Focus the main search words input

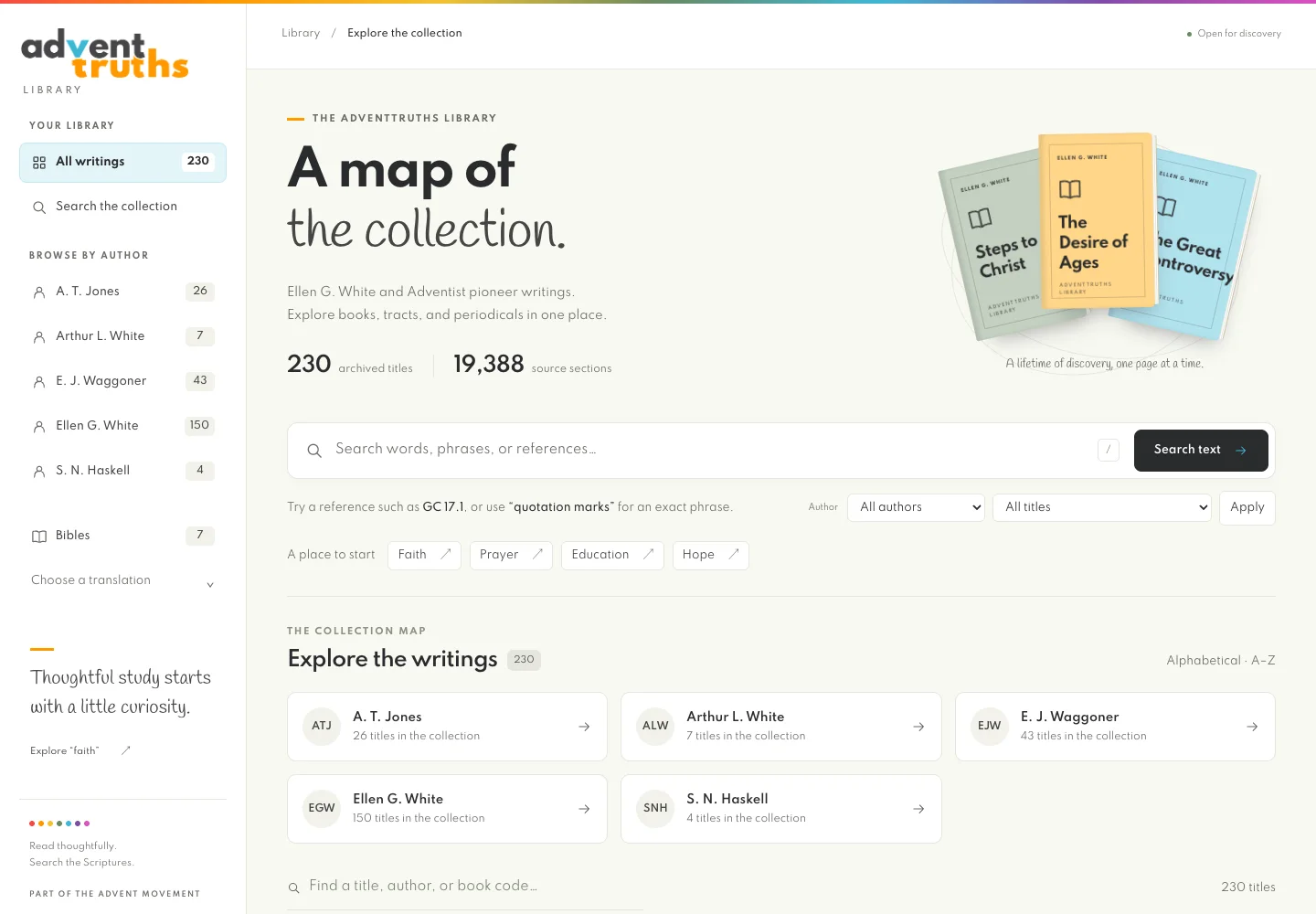[x=708, y=450]
